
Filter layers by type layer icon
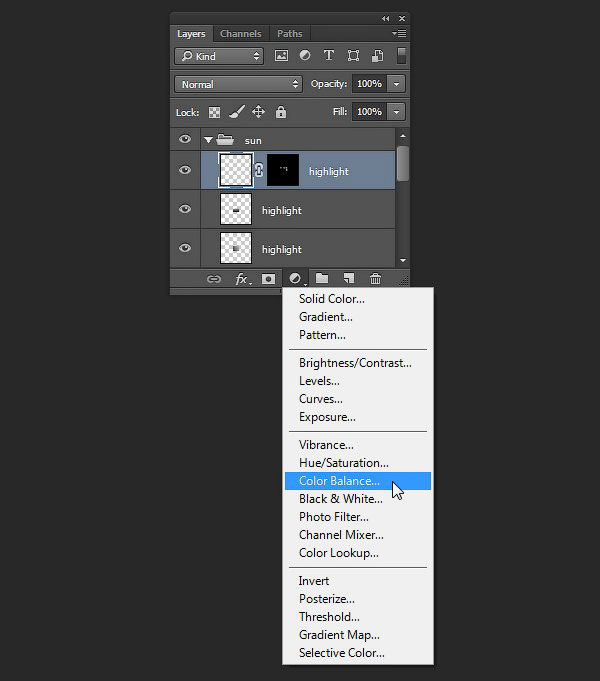329,55
